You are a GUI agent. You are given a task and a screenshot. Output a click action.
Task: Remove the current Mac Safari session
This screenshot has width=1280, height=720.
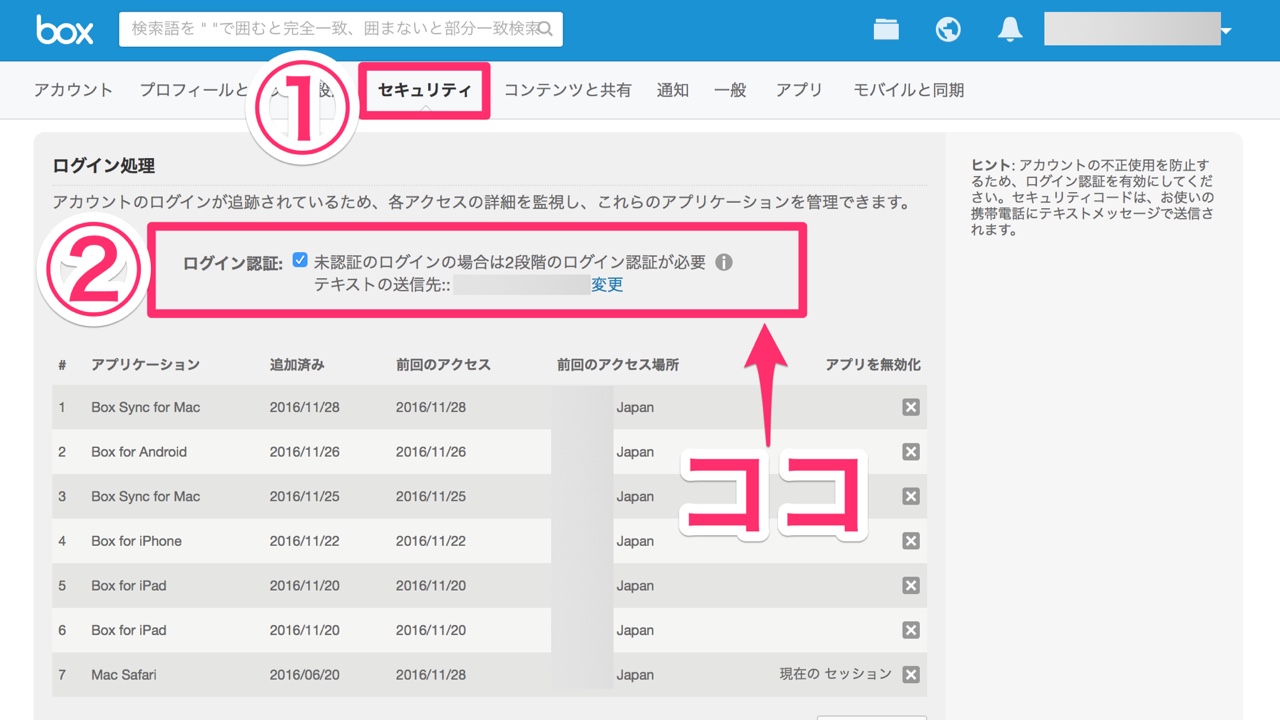[910, 674]
